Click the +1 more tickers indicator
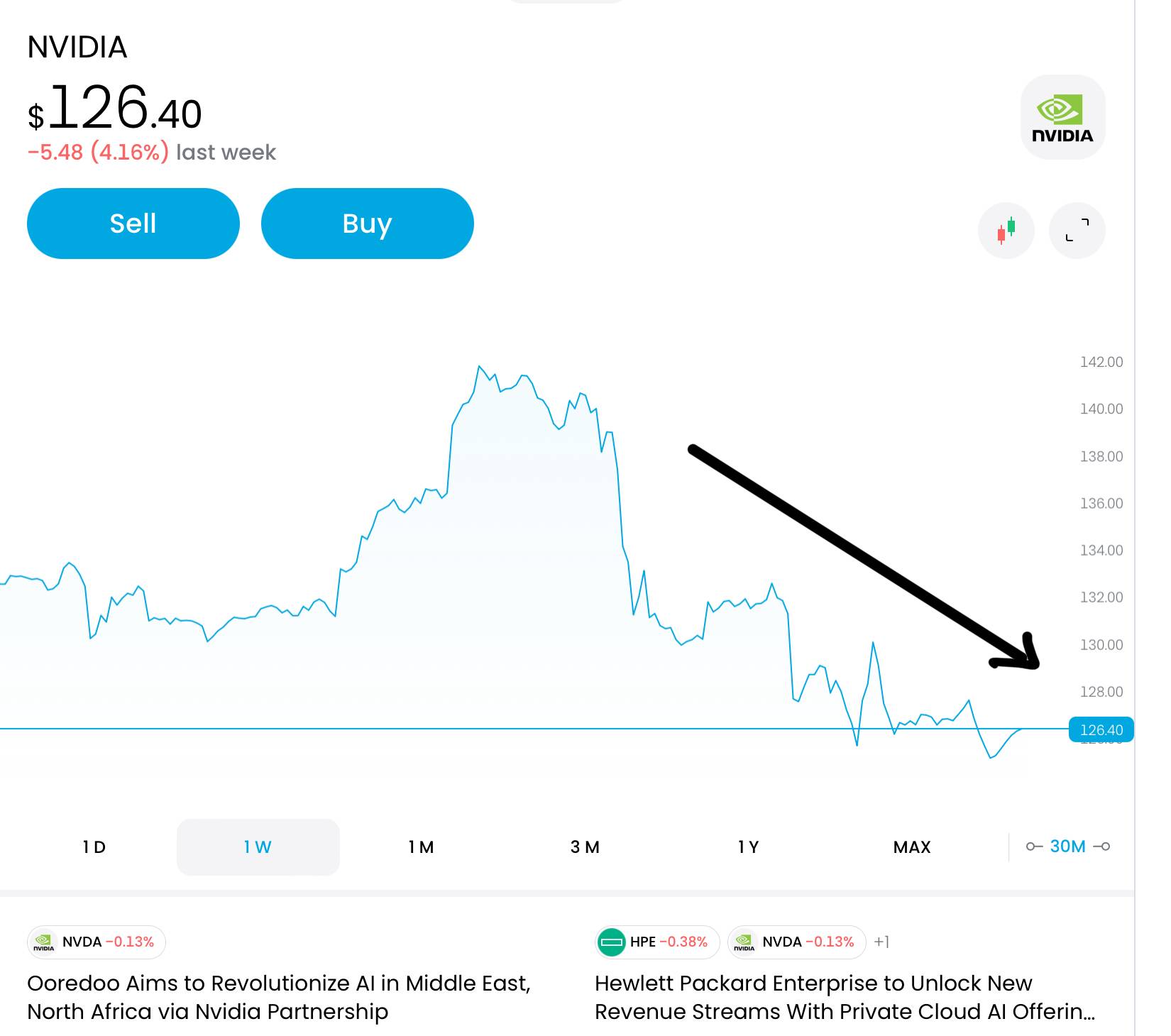The width and height of the screenshot is (1171, 1036). pos(881,942)
